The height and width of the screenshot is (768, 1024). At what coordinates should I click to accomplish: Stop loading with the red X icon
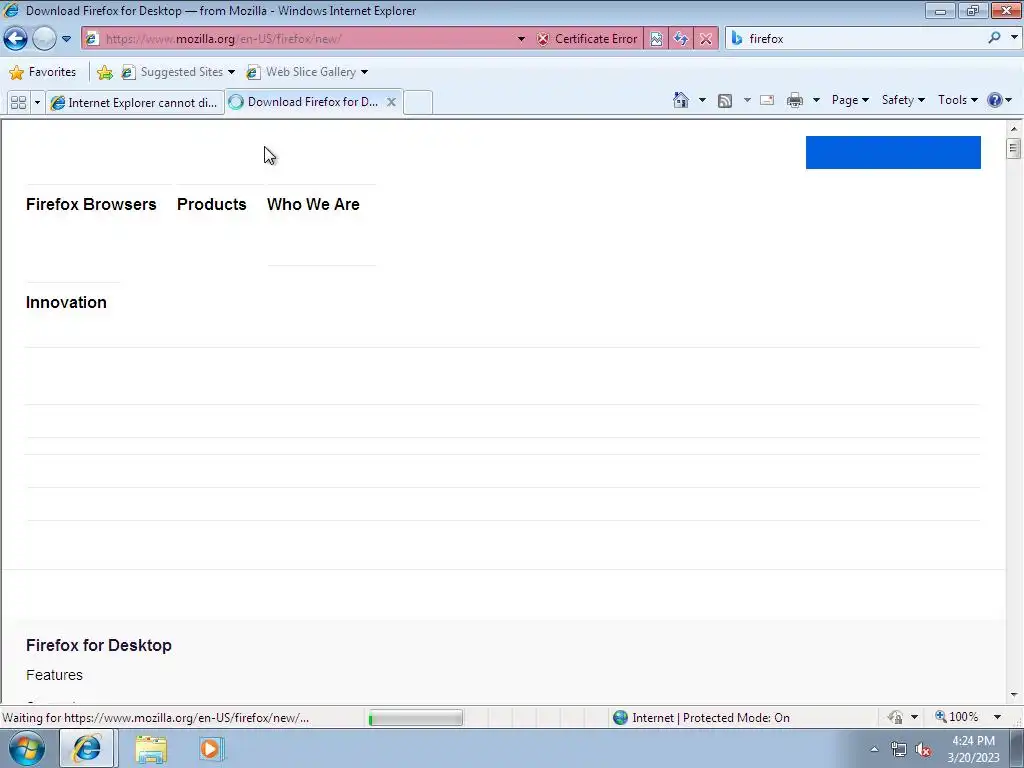(x=706, y=39)
